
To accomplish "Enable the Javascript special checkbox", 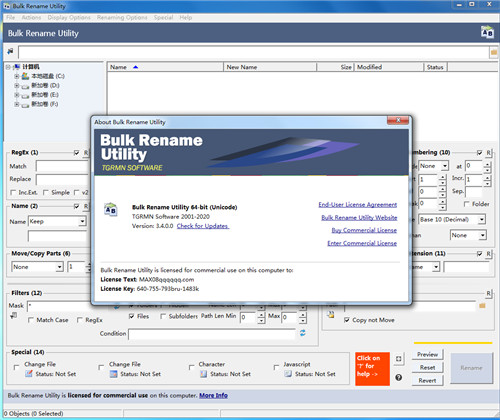I will (276, 367).
